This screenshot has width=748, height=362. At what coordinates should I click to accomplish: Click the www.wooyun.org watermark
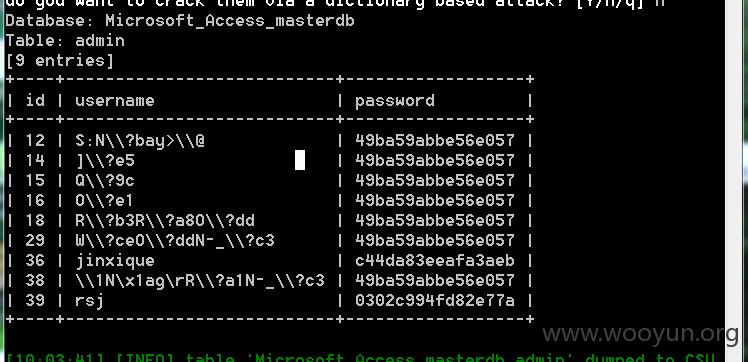pos(641,333)
